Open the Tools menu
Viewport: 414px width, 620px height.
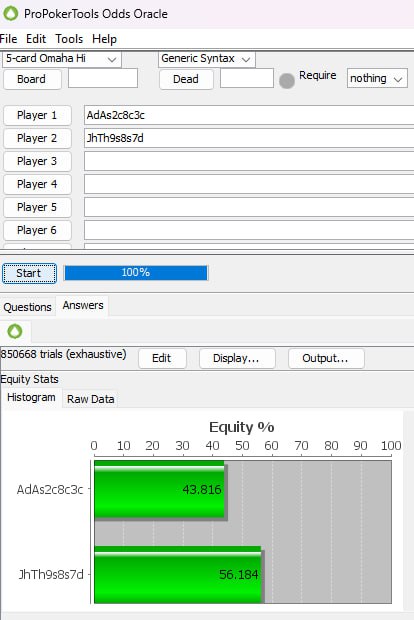(x=69, y=39)
